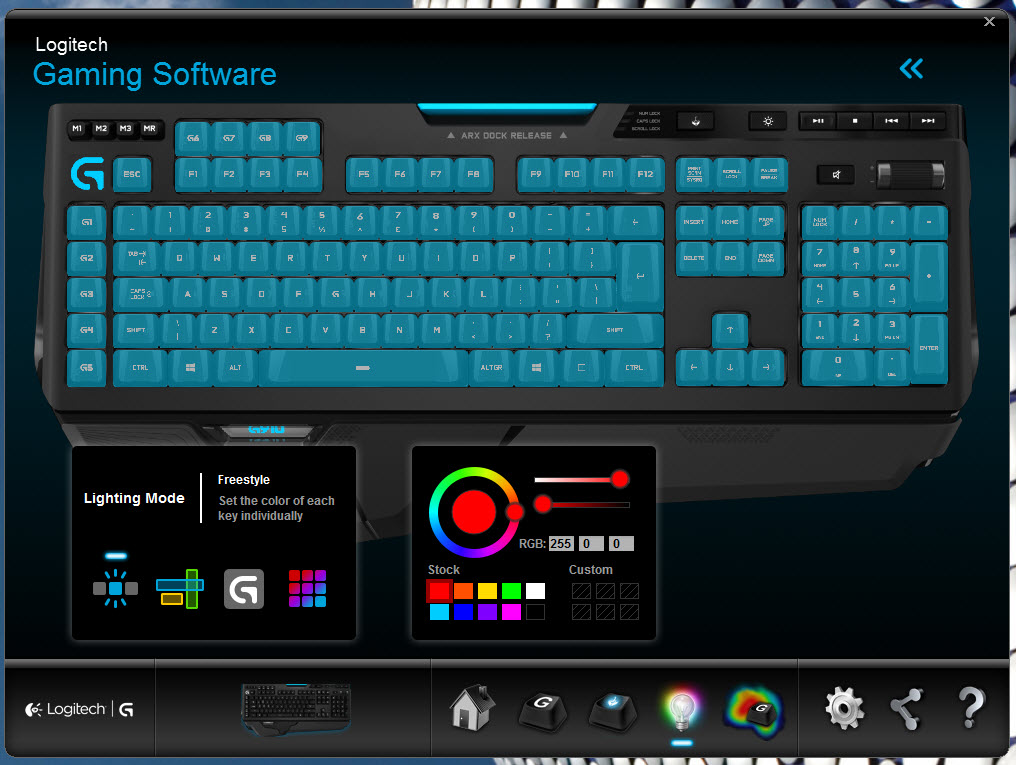Click the backlight brightness sun button
This screenshot has height=765, width=1016.
[768, 121]
